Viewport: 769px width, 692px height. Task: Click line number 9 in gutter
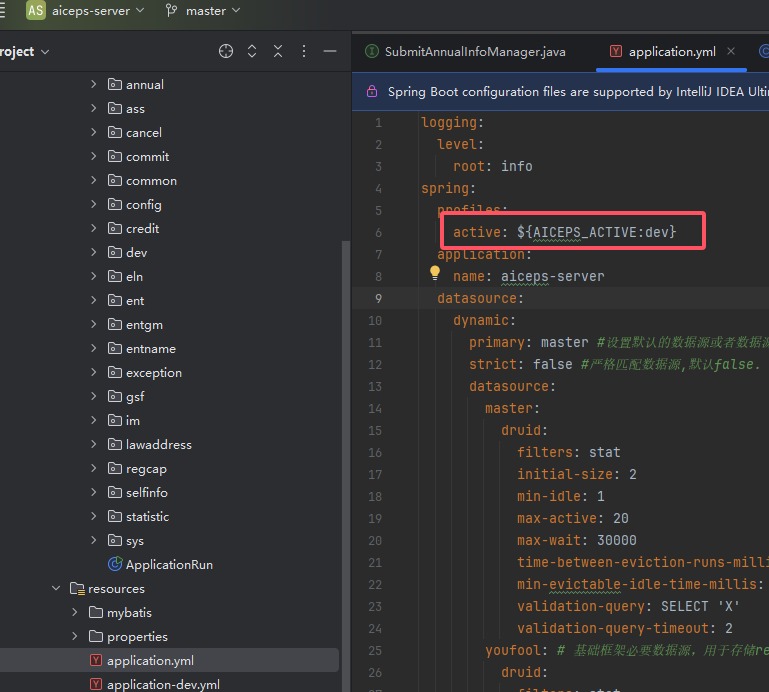click(378, 298)
